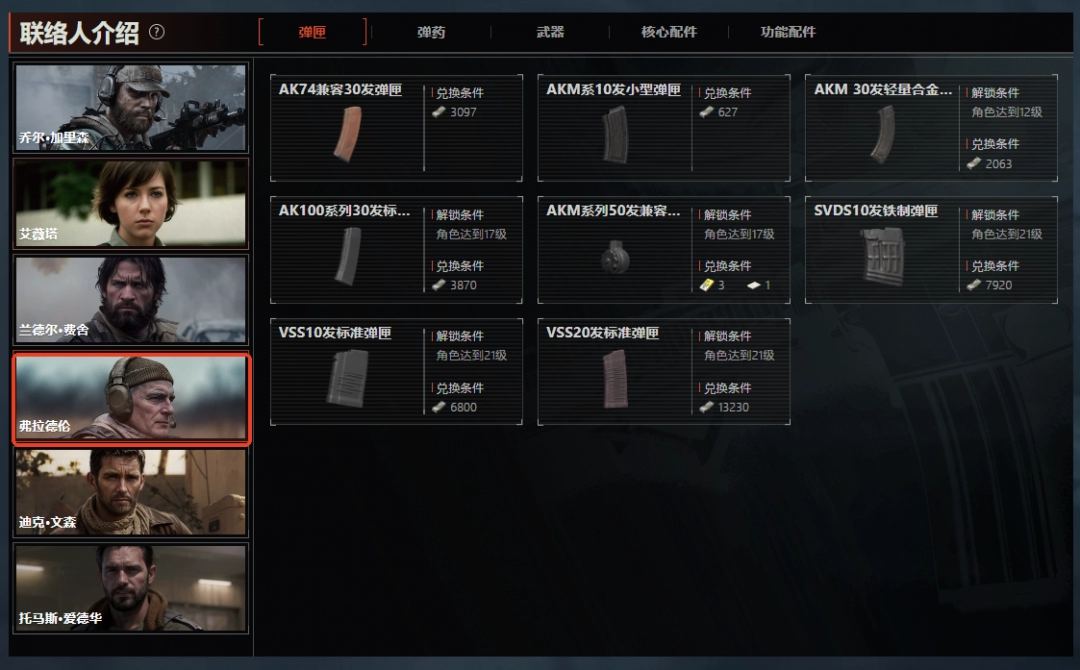Open contact 迪克·文森 portrait
This screenshot has width=1080, height=670.
131,492
